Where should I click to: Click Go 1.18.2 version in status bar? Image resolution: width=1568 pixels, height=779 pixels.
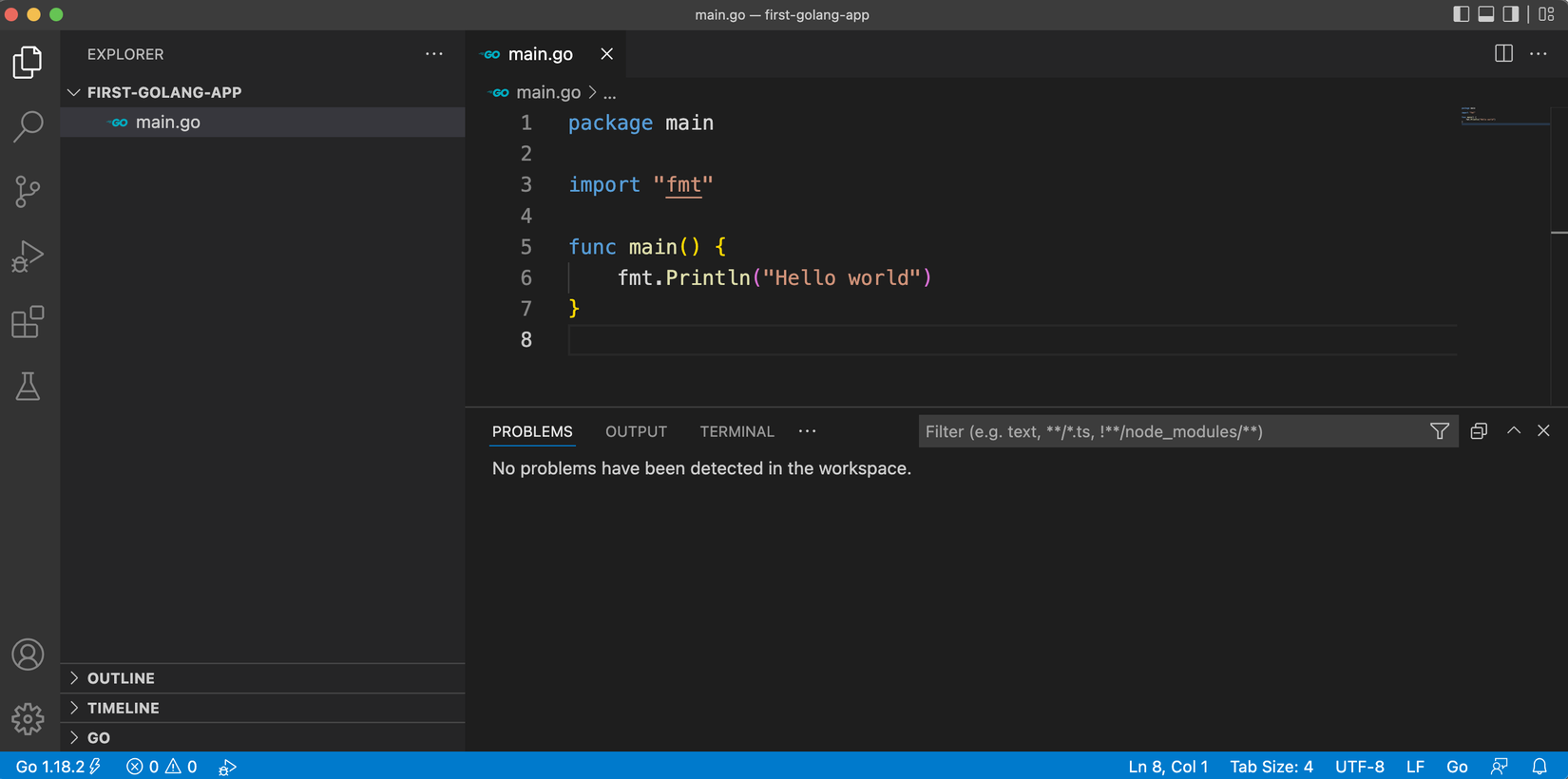pos(50,767)
